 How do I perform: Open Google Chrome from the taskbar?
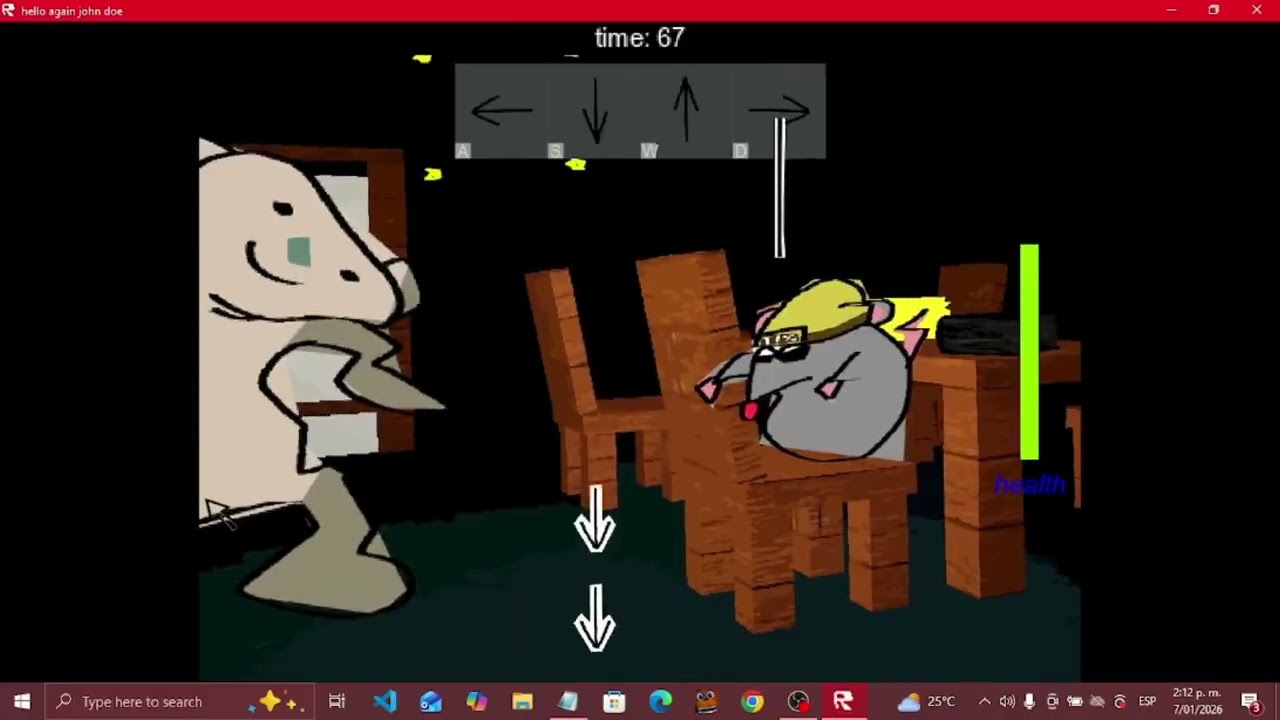pos(752,701)
